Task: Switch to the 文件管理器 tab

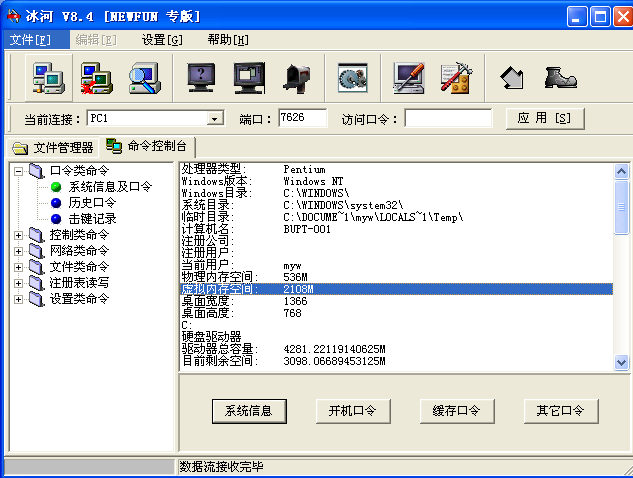Action: pyautogui.click(x=53, y=148)
